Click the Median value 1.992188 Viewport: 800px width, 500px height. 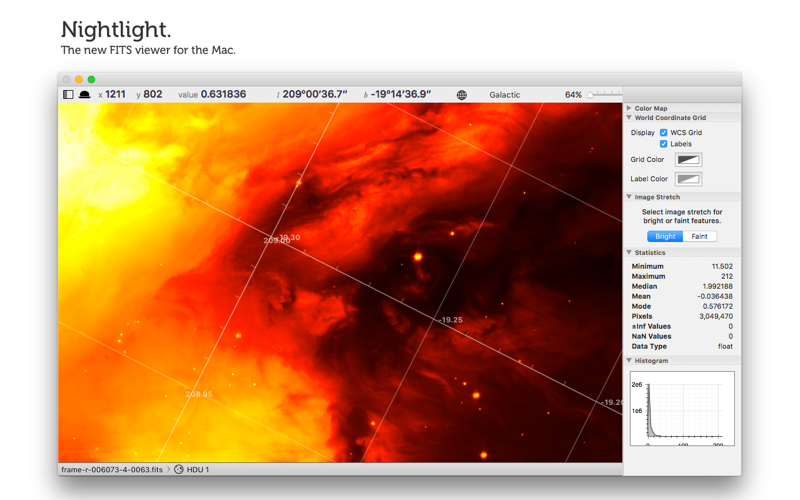(717, 286)
